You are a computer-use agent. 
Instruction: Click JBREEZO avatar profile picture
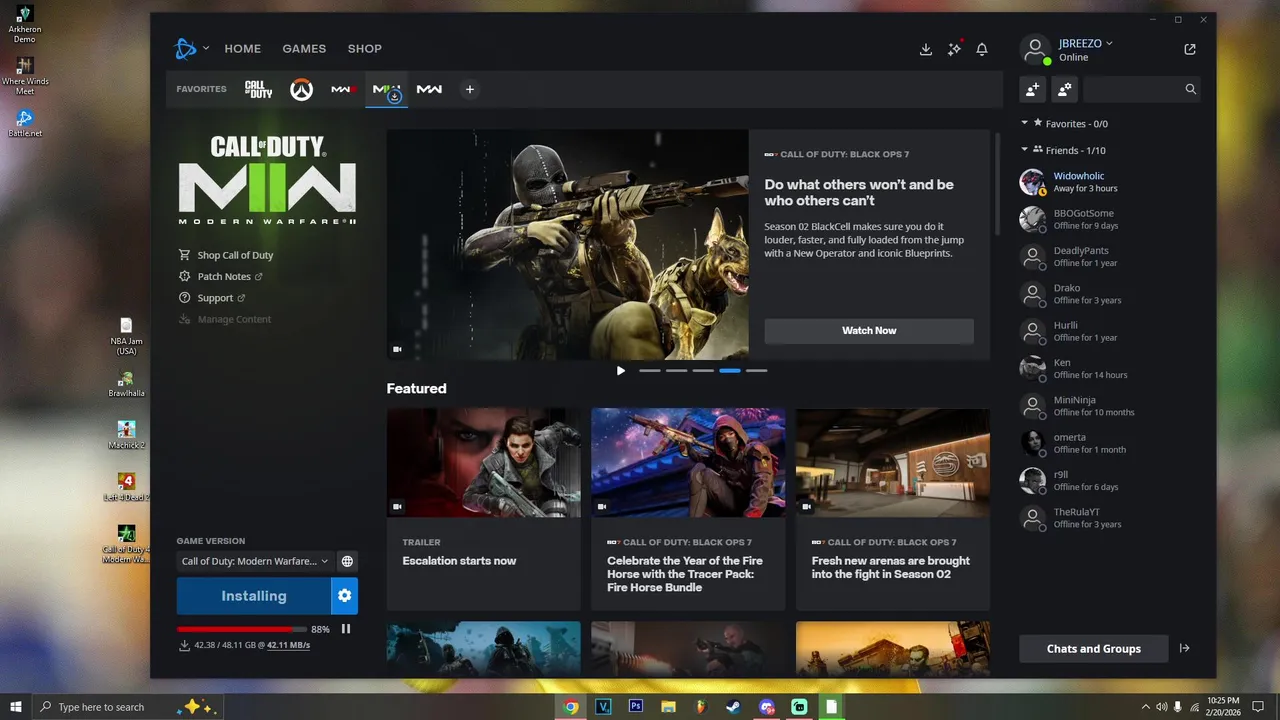pos(1034,48)
